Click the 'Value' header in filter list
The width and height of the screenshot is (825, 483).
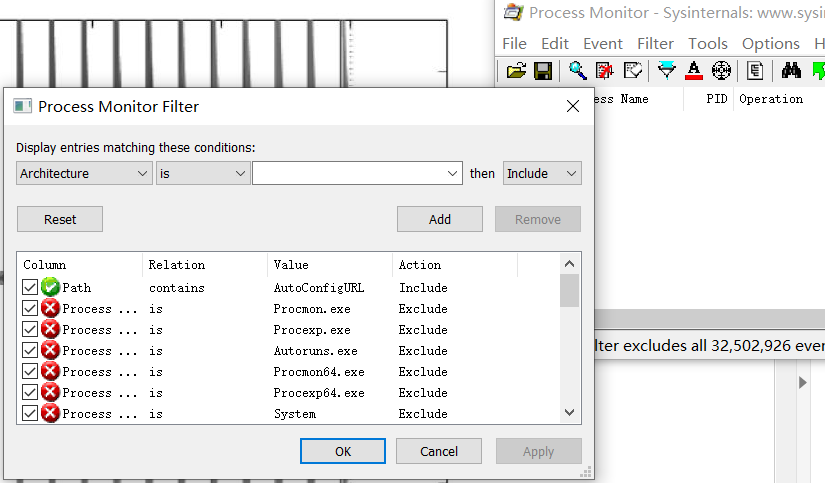click(330, 265)
